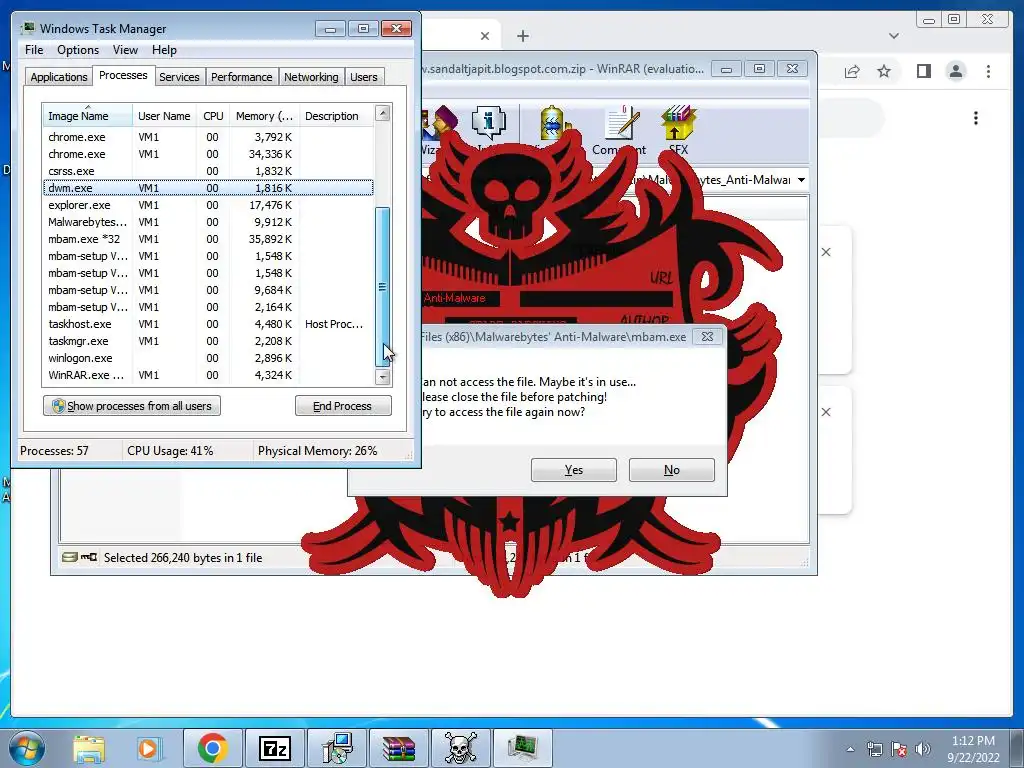Click Yes in the patch dialog
The image size is (1024, 768).
pos(573,470)
